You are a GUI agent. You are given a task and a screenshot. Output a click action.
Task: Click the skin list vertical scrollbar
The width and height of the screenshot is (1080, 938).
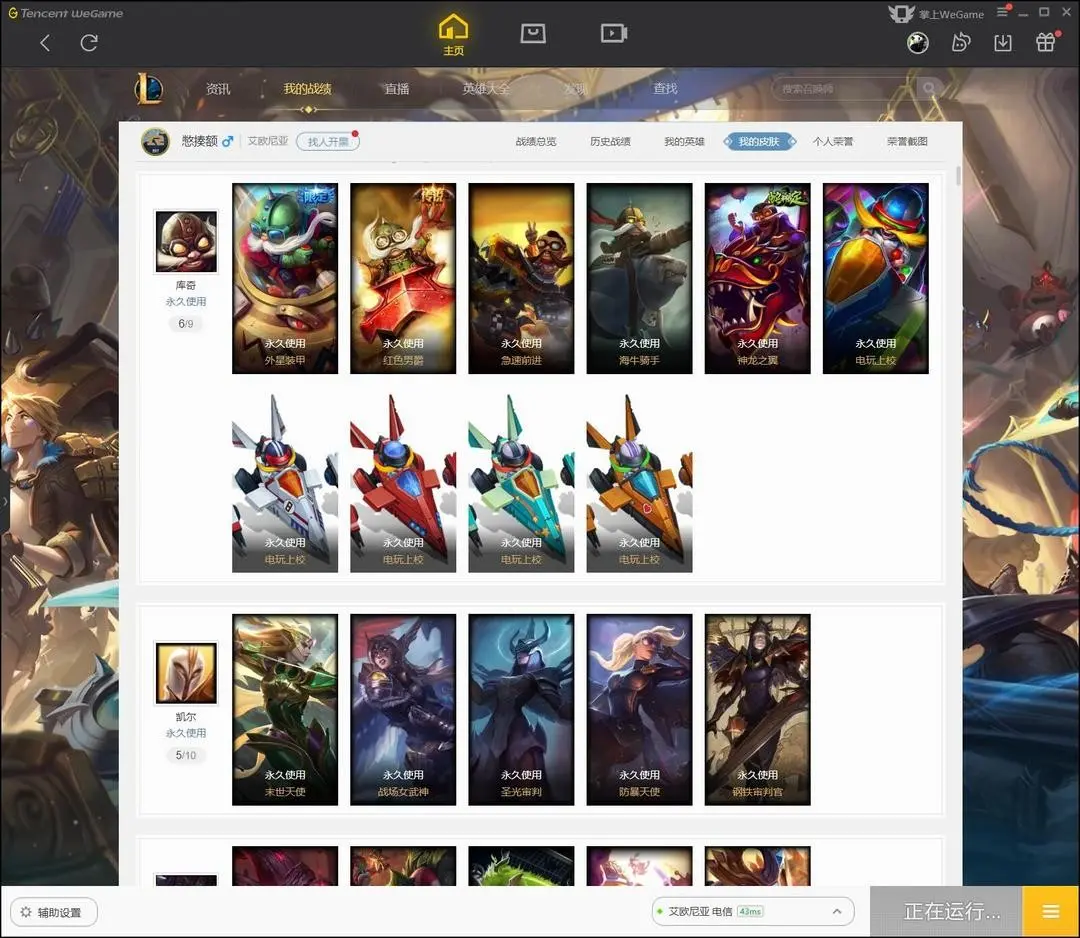[x=957, y=176]
